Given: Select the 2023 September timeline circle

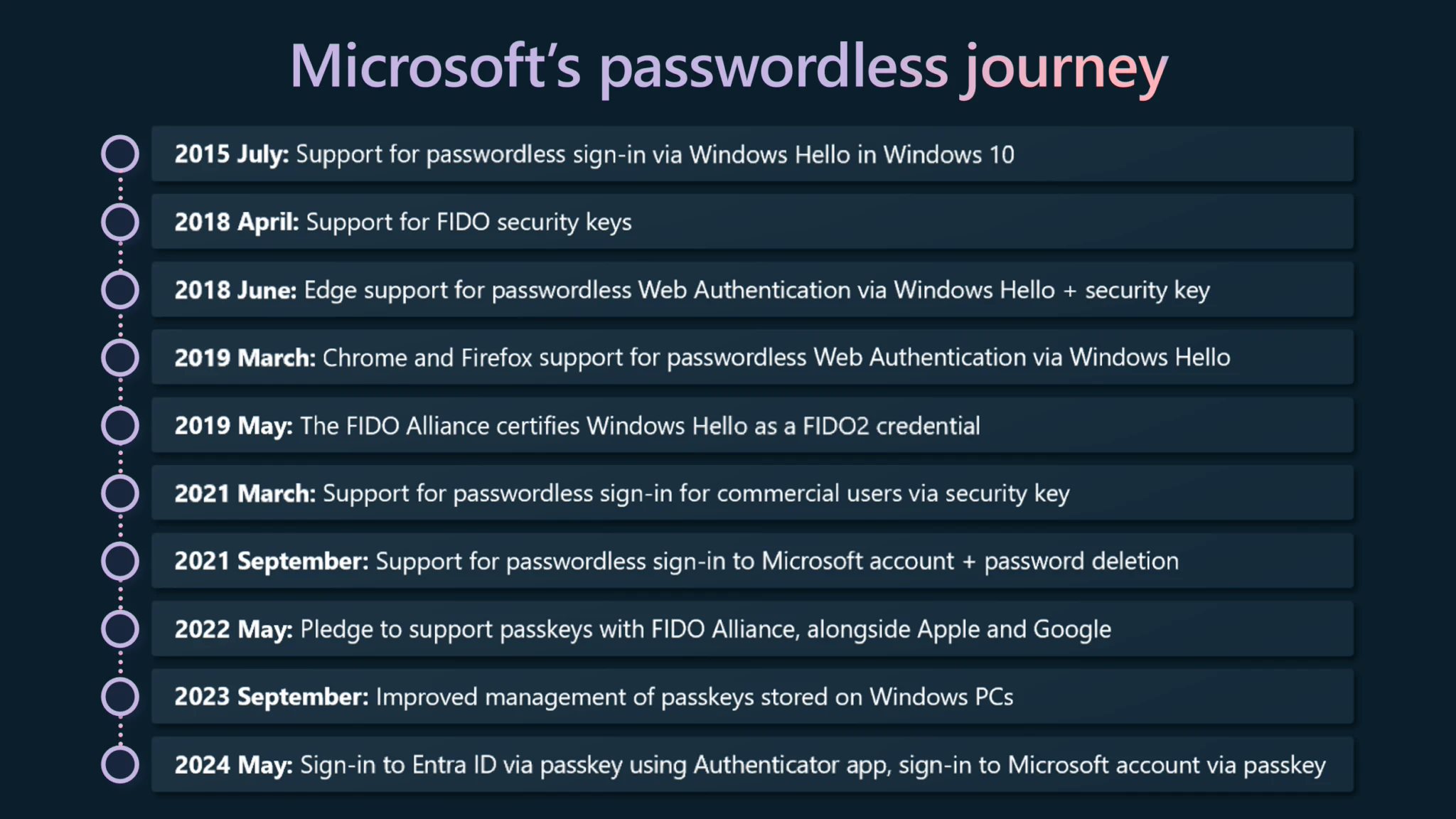Looking at the screenshot, I should tap(120, 697).
